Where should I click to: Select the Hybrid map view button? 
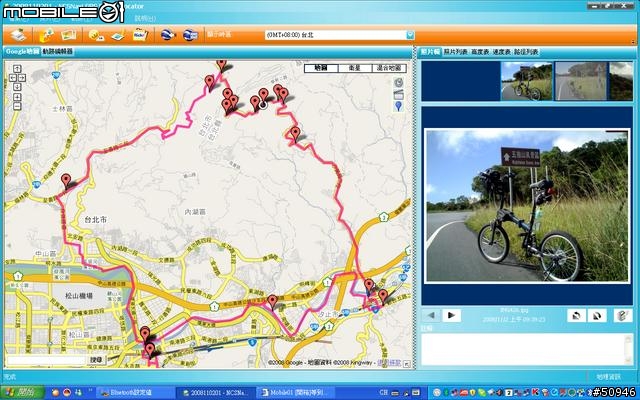pyautogui.click(x=389, y=68)
